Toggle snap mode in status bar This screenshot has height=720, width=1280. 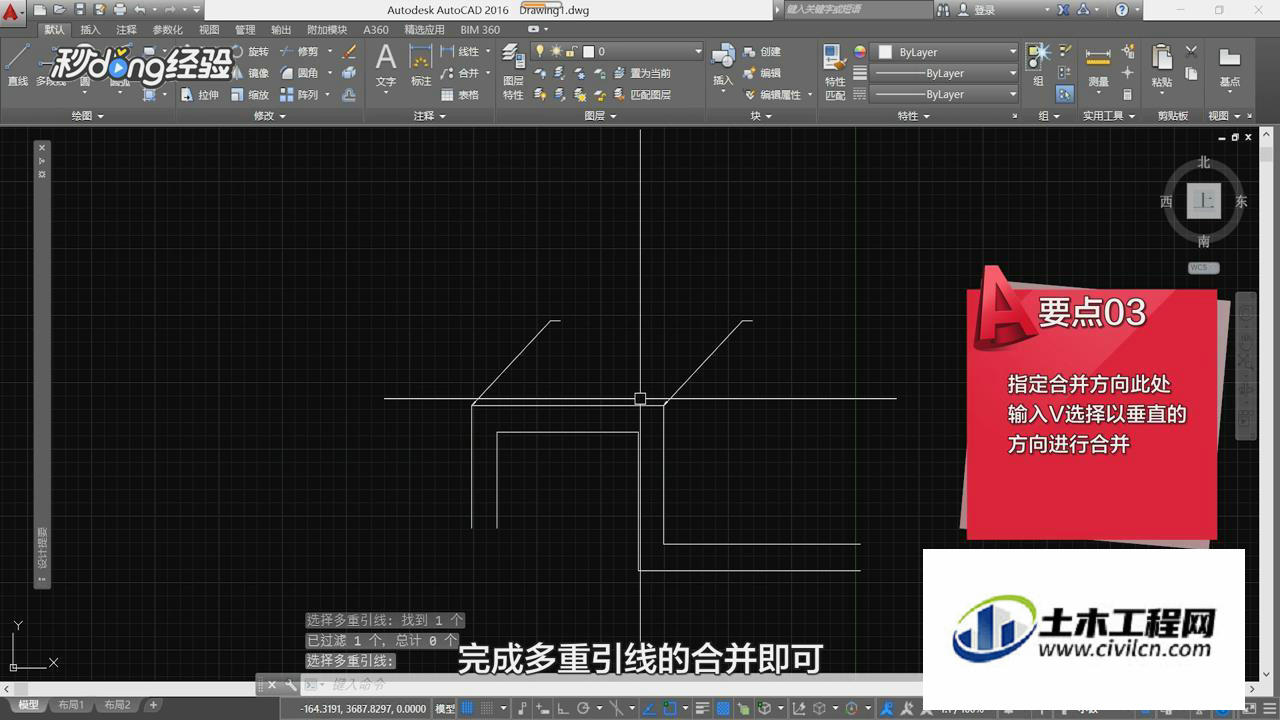coord(488,708)
